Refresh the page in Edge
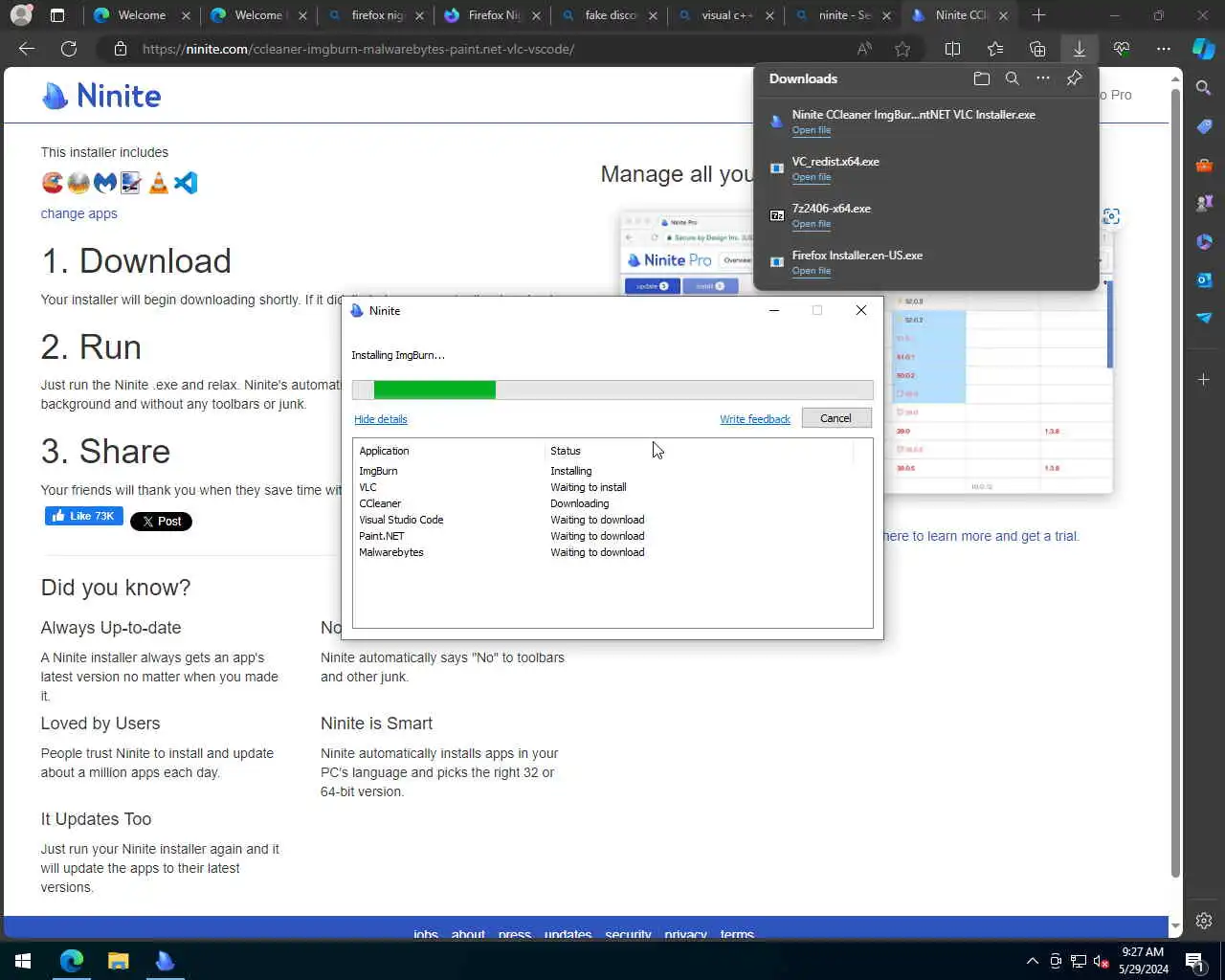The width and height of the screenshot is (1225, 980). (x=69, y=49)
